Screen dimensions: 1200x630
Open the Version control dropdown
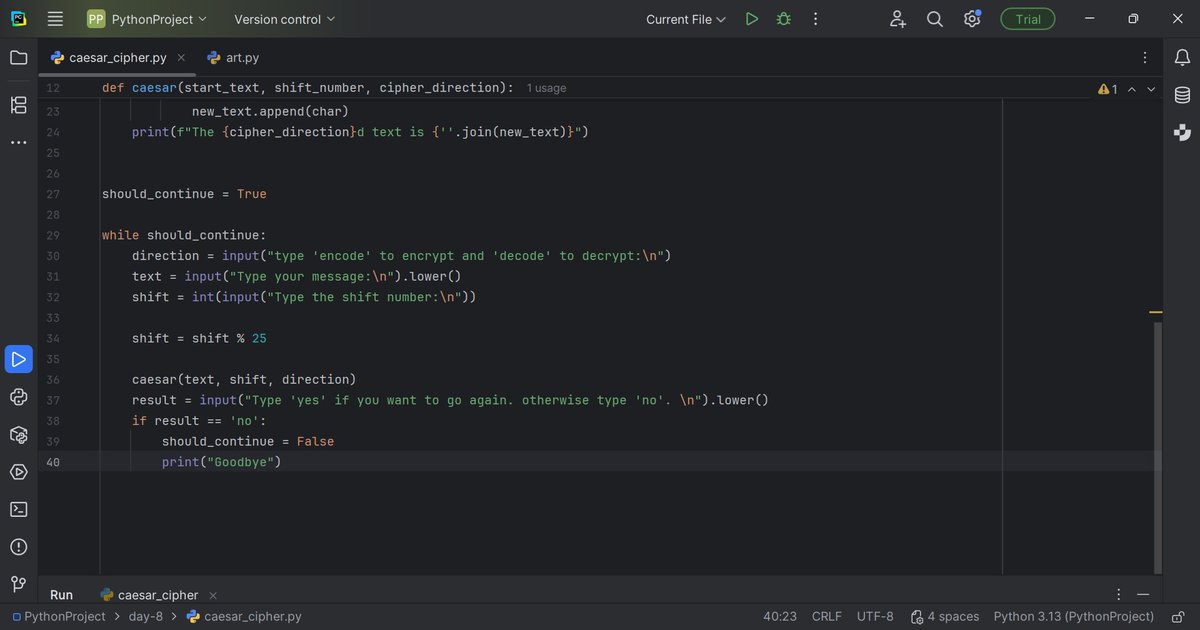(x=285, y=19)
